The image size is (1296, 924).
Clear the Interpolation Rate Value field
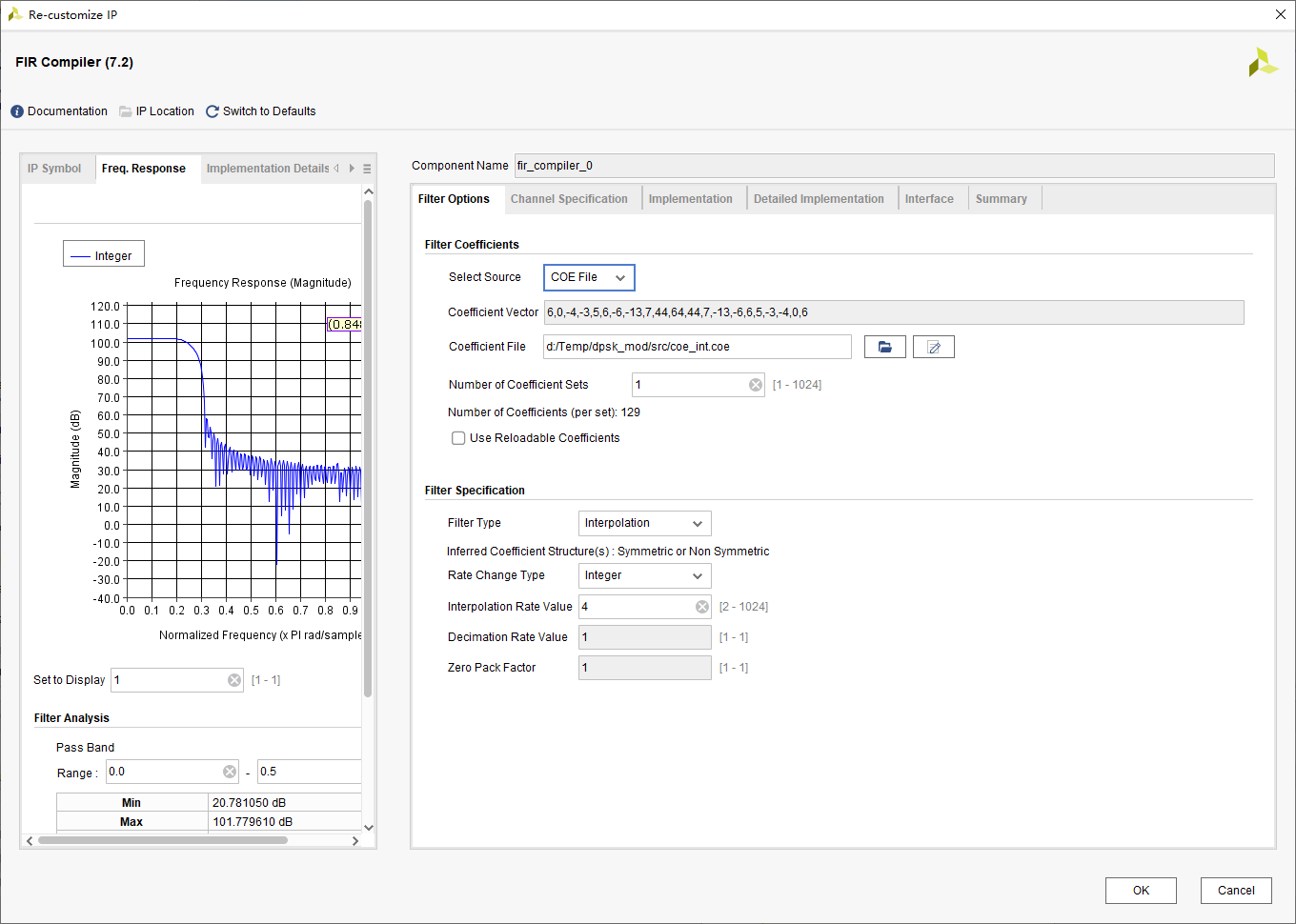pyautogui.click(x=702, y=607)
